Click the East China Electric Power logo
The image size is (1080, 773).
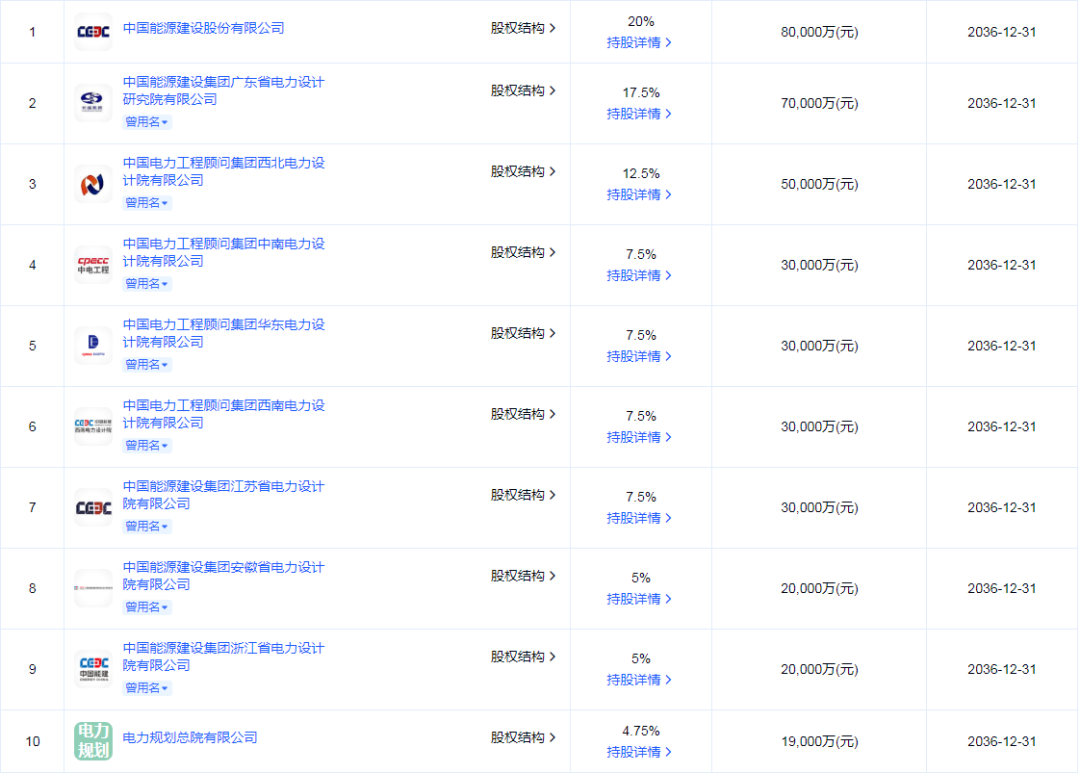[x=93, y=345]
